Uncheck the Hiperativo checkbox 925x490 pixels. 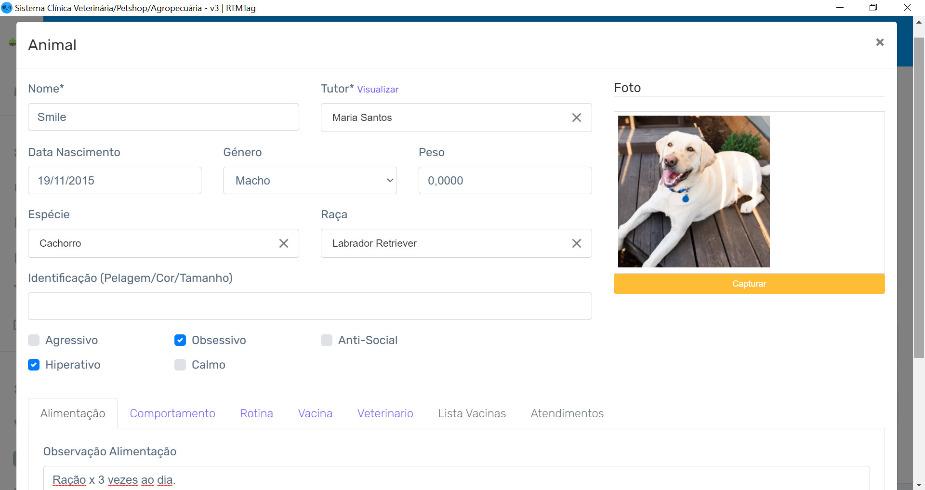(34, 365)
